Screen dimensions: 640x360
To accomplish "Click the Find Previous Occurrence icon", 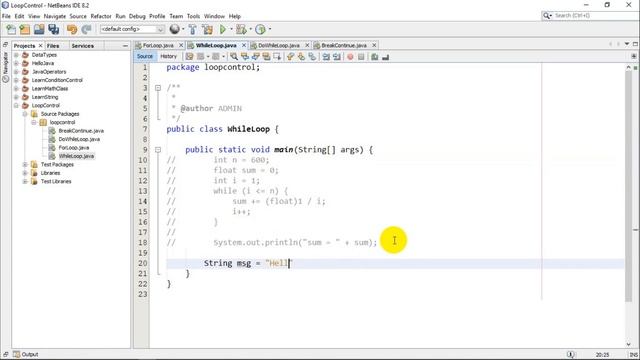I will [x=245, y=57].
